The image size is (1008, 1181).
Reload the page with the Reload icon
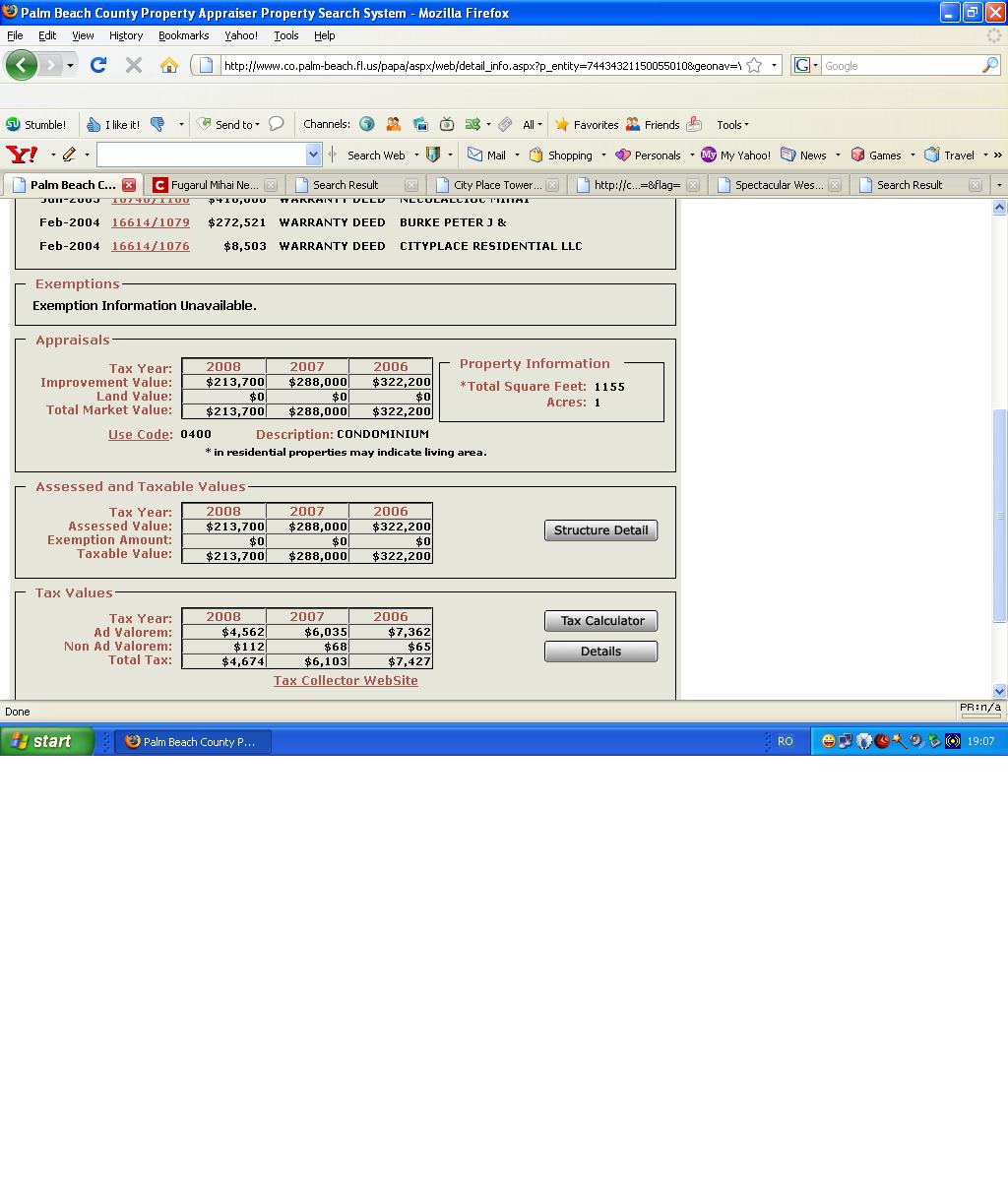point(97,65)
